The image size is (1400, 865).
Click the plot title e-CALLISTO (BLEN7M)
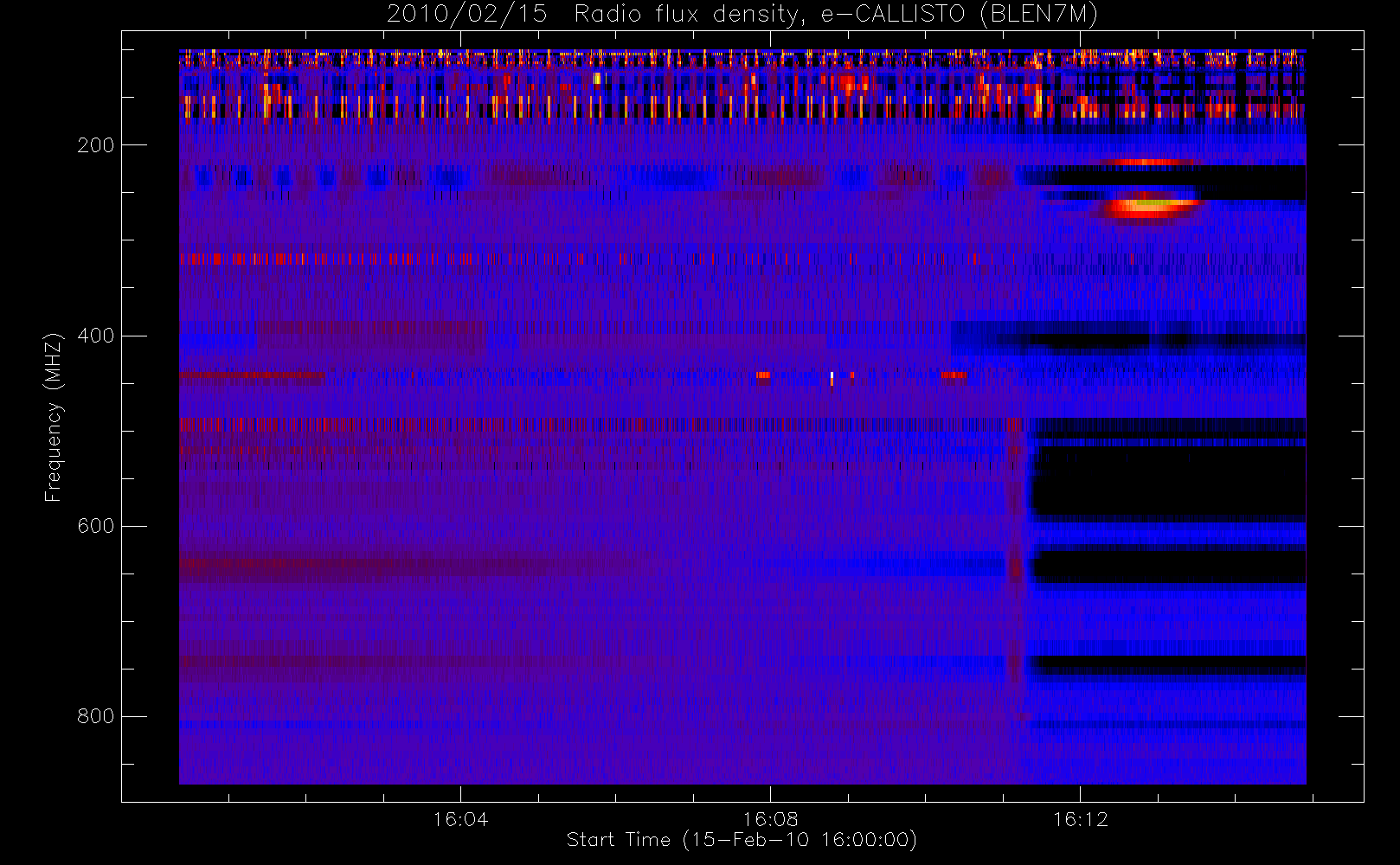click(742, 15)
